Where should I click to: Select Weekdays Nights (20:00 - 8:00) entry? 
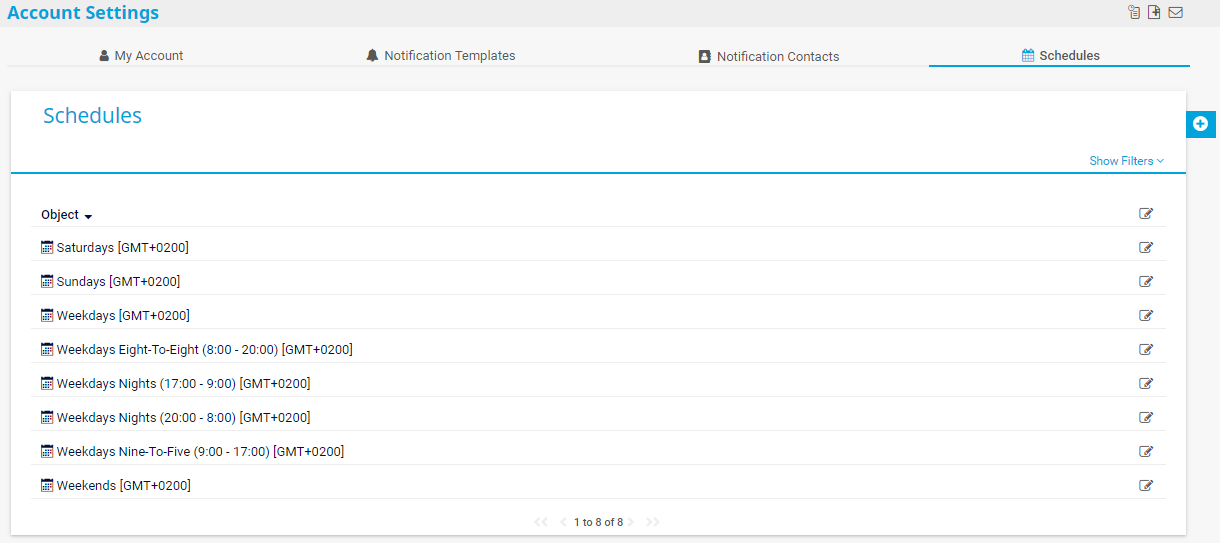click(183, 418)
